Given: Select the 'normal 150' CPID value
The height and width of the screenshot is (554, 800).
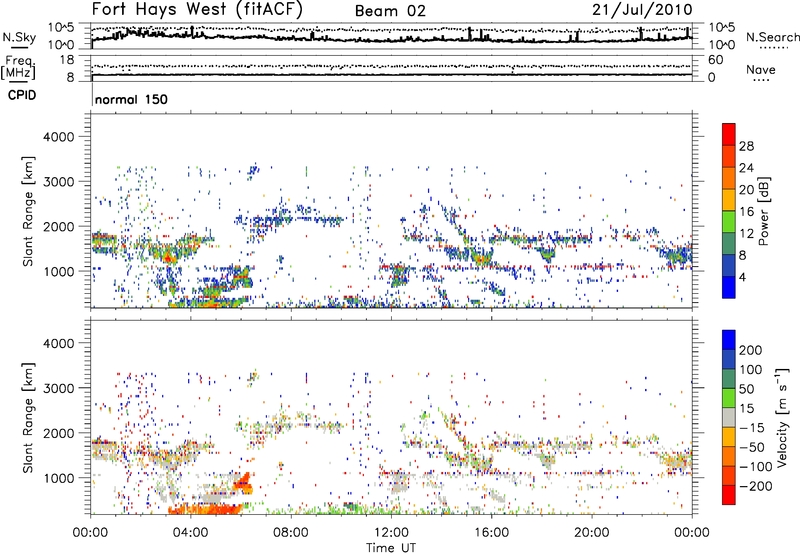Looking at the screenshot, I should pyautogui.click(x=131, y=99).
